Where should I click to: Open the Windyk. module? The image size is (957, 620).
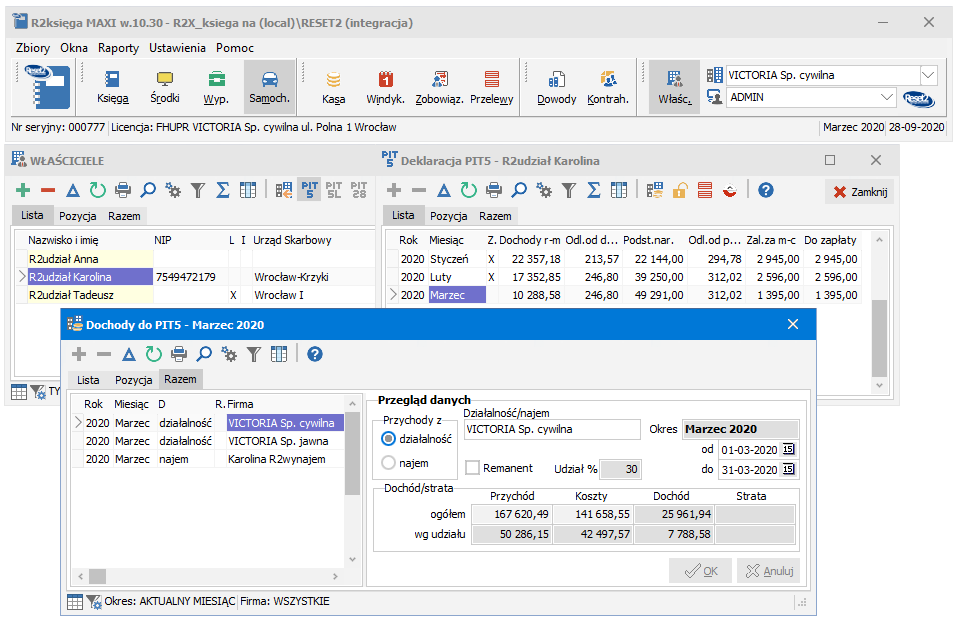point(385,87)
